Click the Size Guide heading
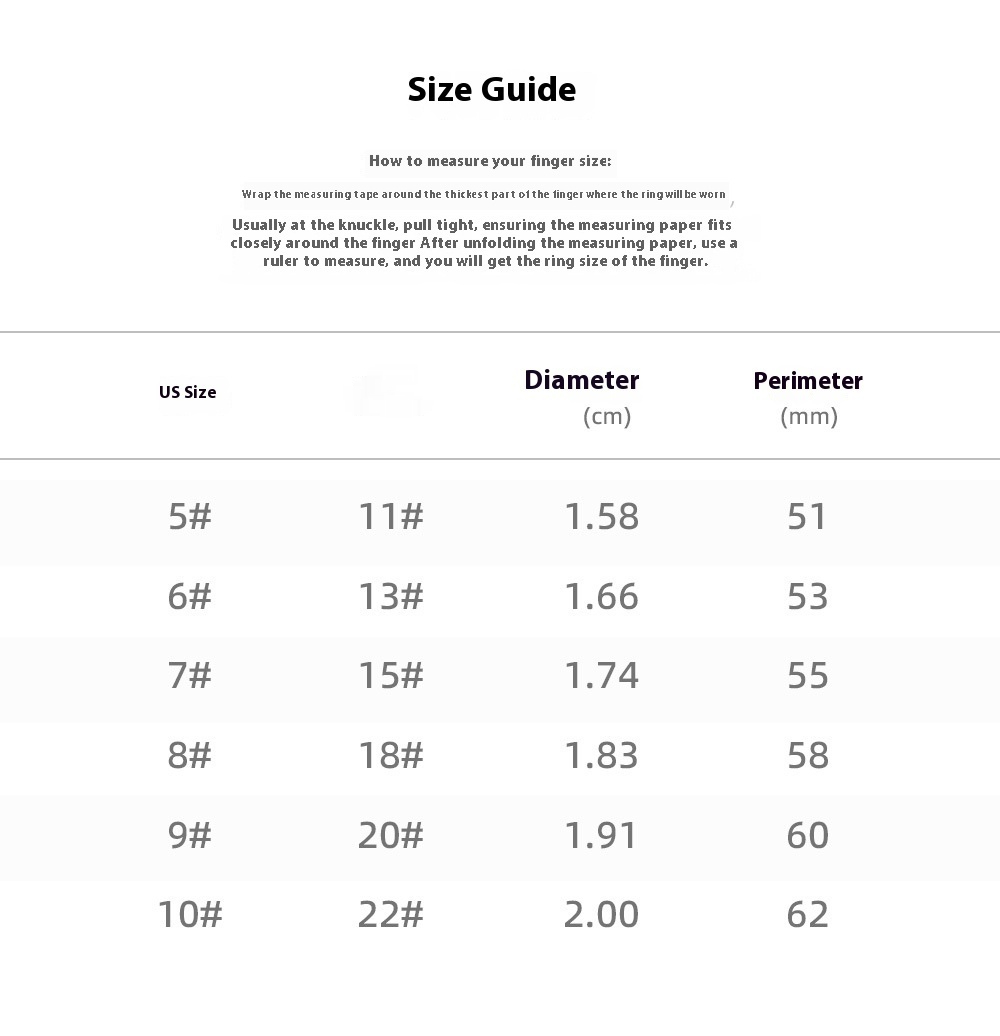Screen dimensions: 1000x1036 (x=491, y=90)
